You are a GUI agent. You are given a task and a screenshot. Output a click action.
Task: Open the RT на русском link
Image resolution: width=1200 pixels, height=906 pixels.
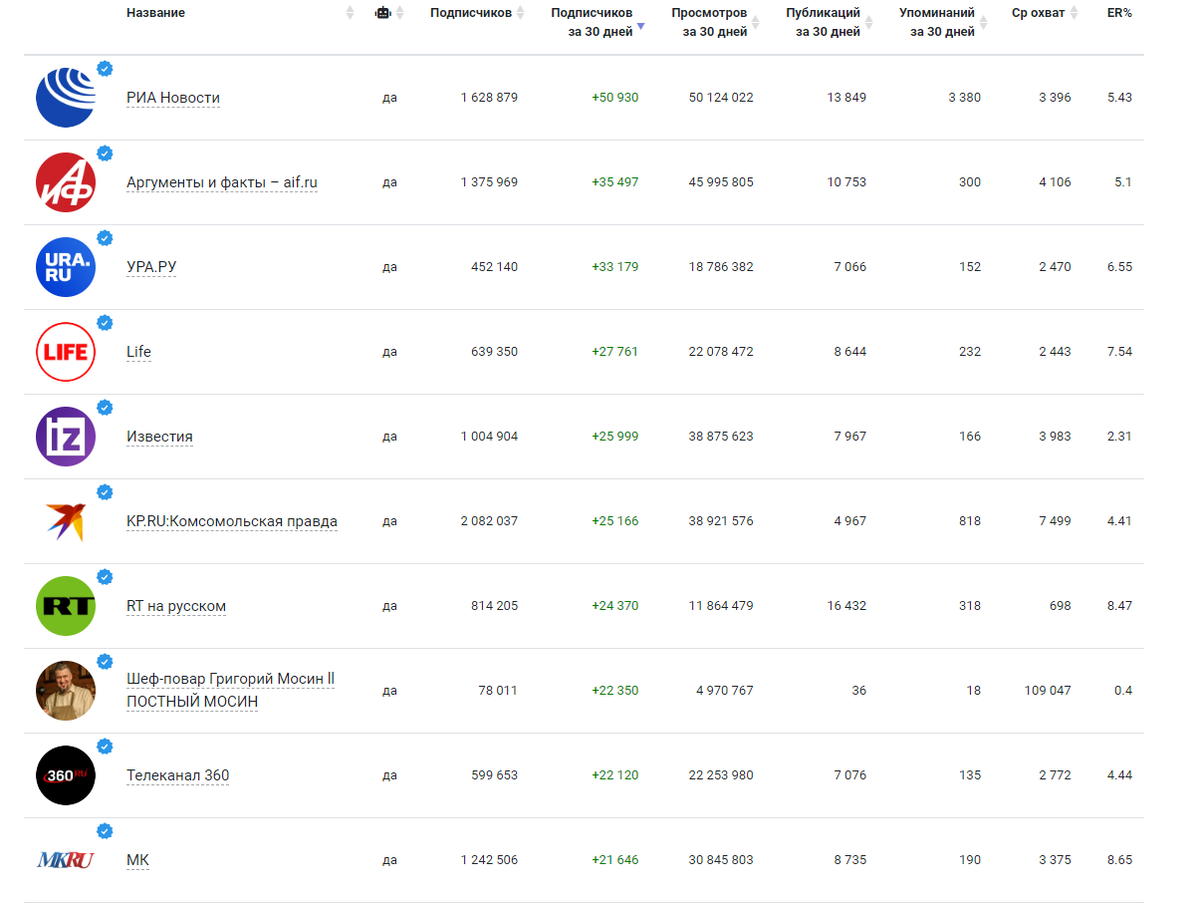pyautogui.click(x=176, y=607)
